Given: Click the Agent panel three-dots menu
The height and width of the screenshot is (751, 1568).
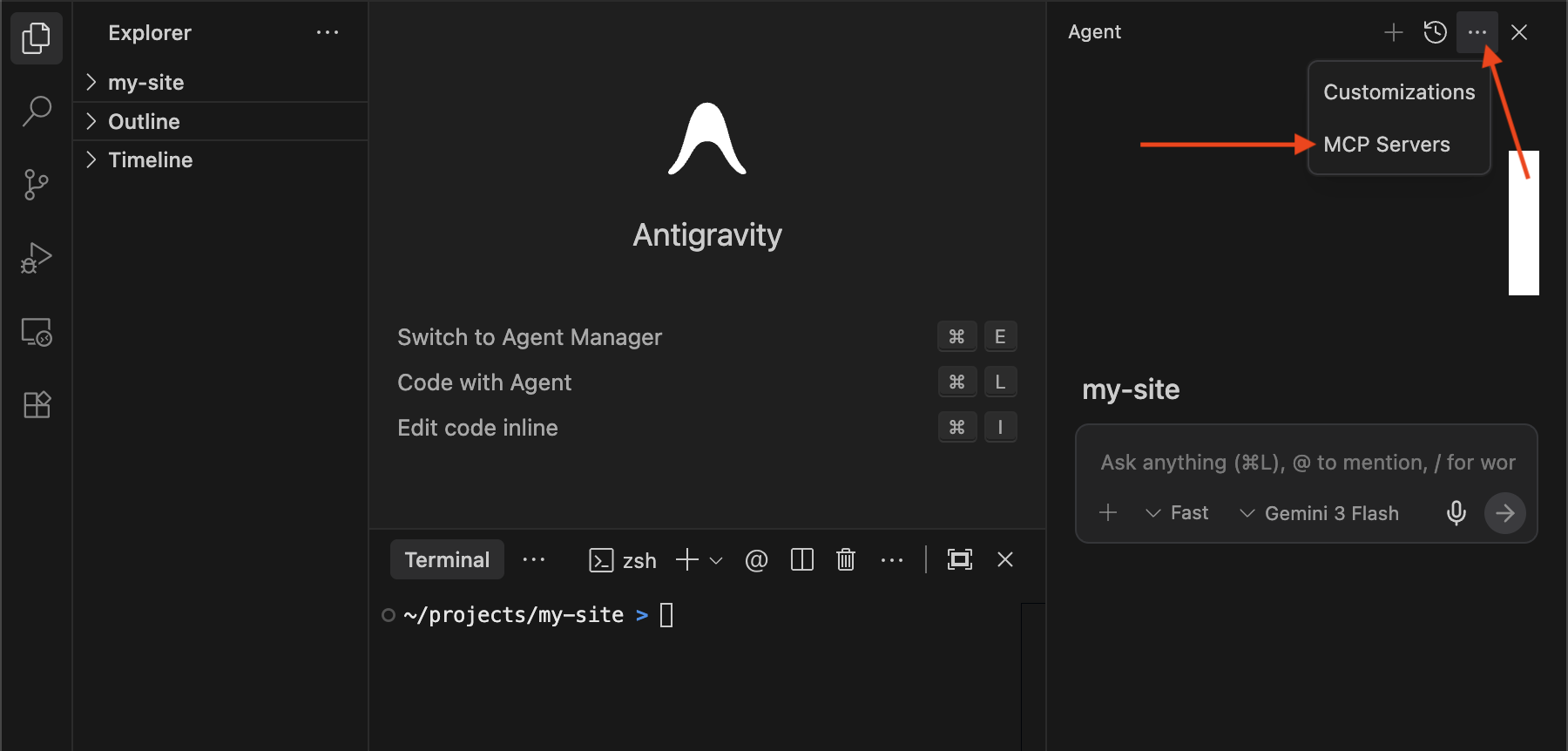Looking at the screenshot, I should click(1477, 32).
